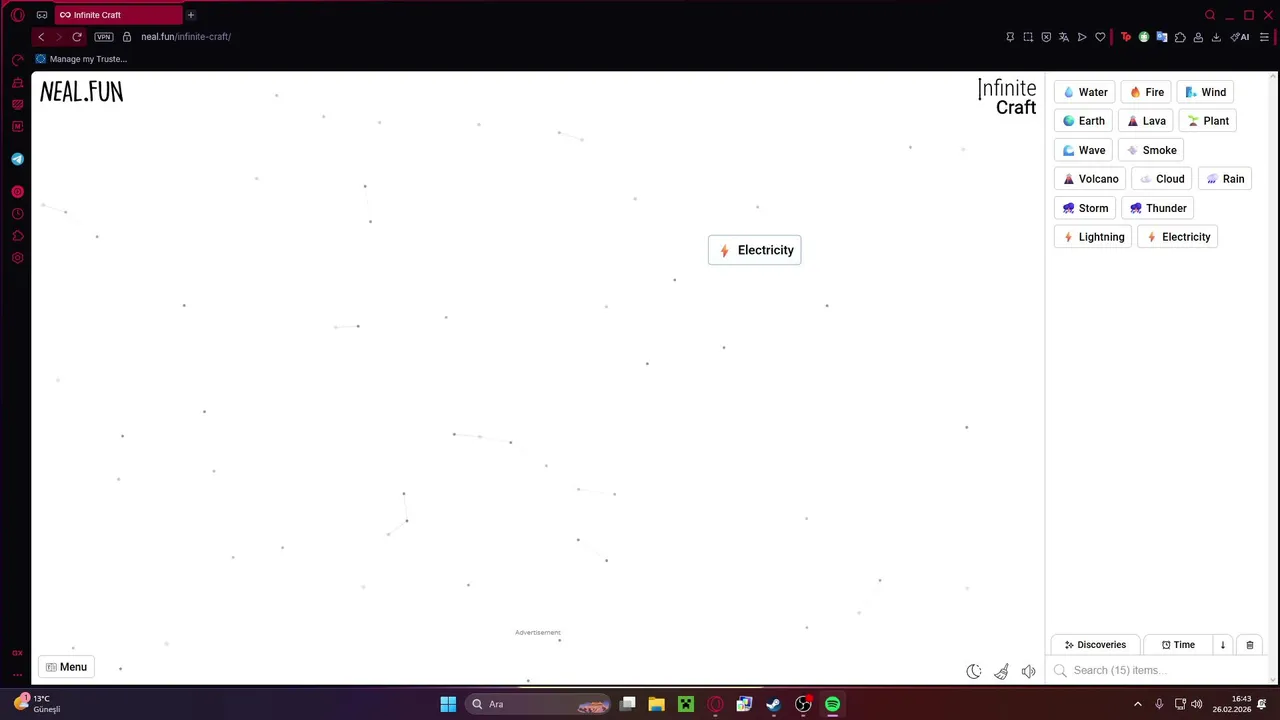
Task: Open the NEAL.FUN home logo
Action: point(81,92)
